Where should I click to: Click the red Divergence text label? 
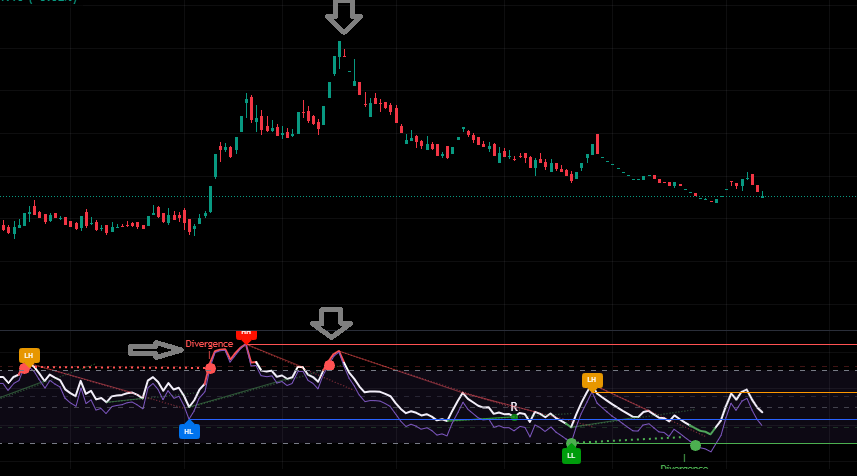209,344
